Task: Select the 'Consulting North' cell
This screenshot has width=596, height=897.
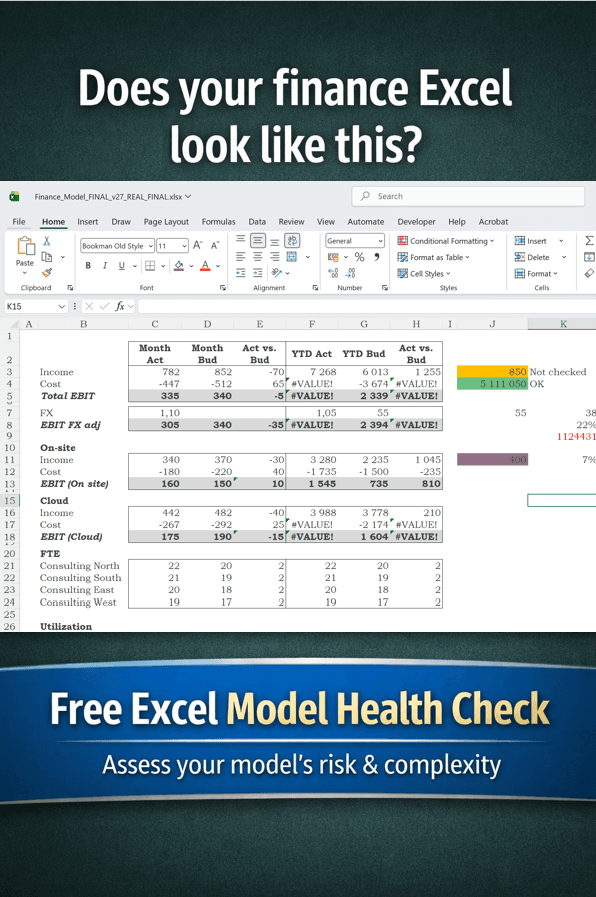Action: (80, 566)
